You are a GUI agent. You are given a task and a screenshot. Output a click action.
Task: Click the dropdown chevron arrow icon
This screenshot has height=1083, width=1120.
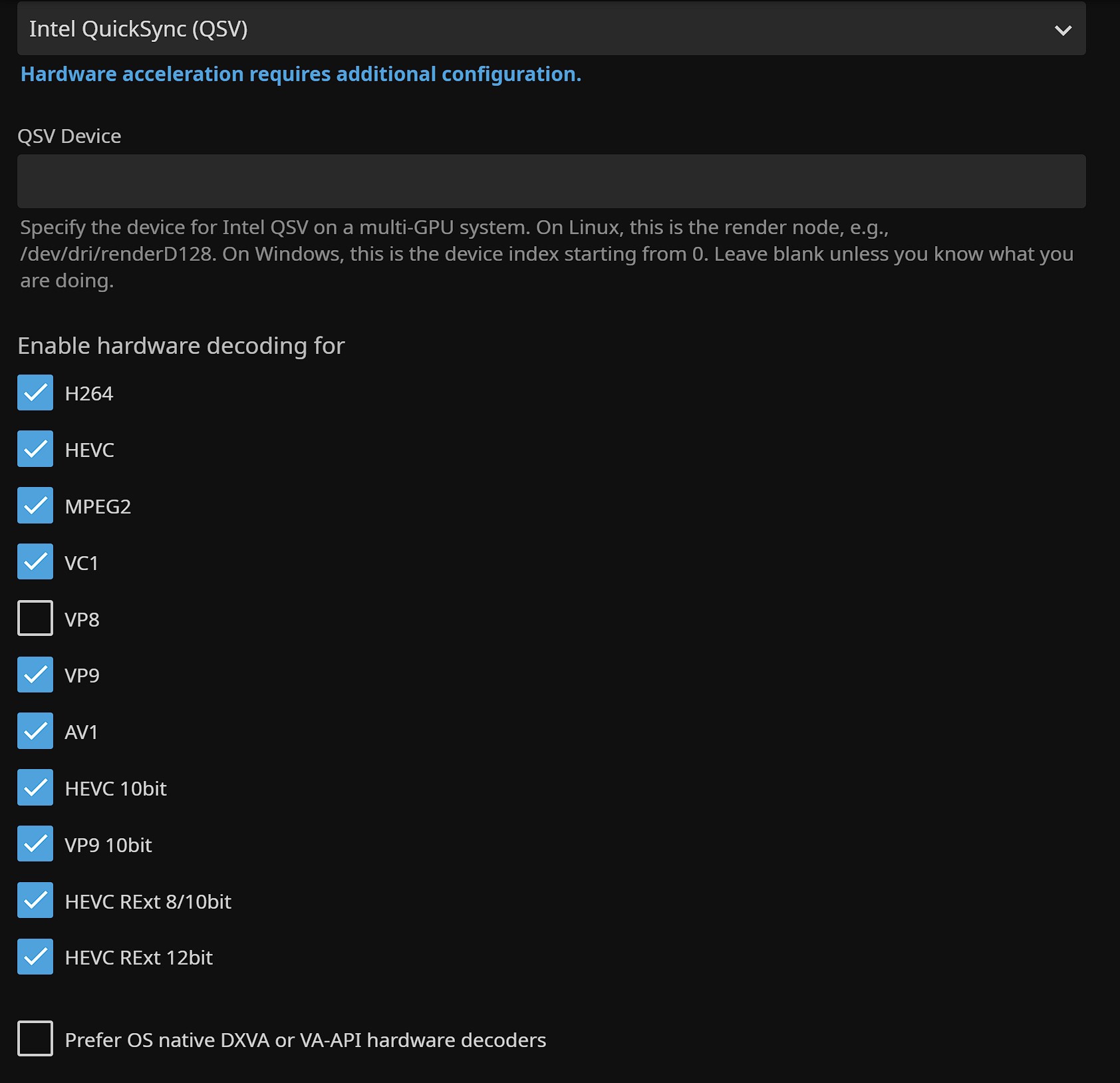(1063, 30)
